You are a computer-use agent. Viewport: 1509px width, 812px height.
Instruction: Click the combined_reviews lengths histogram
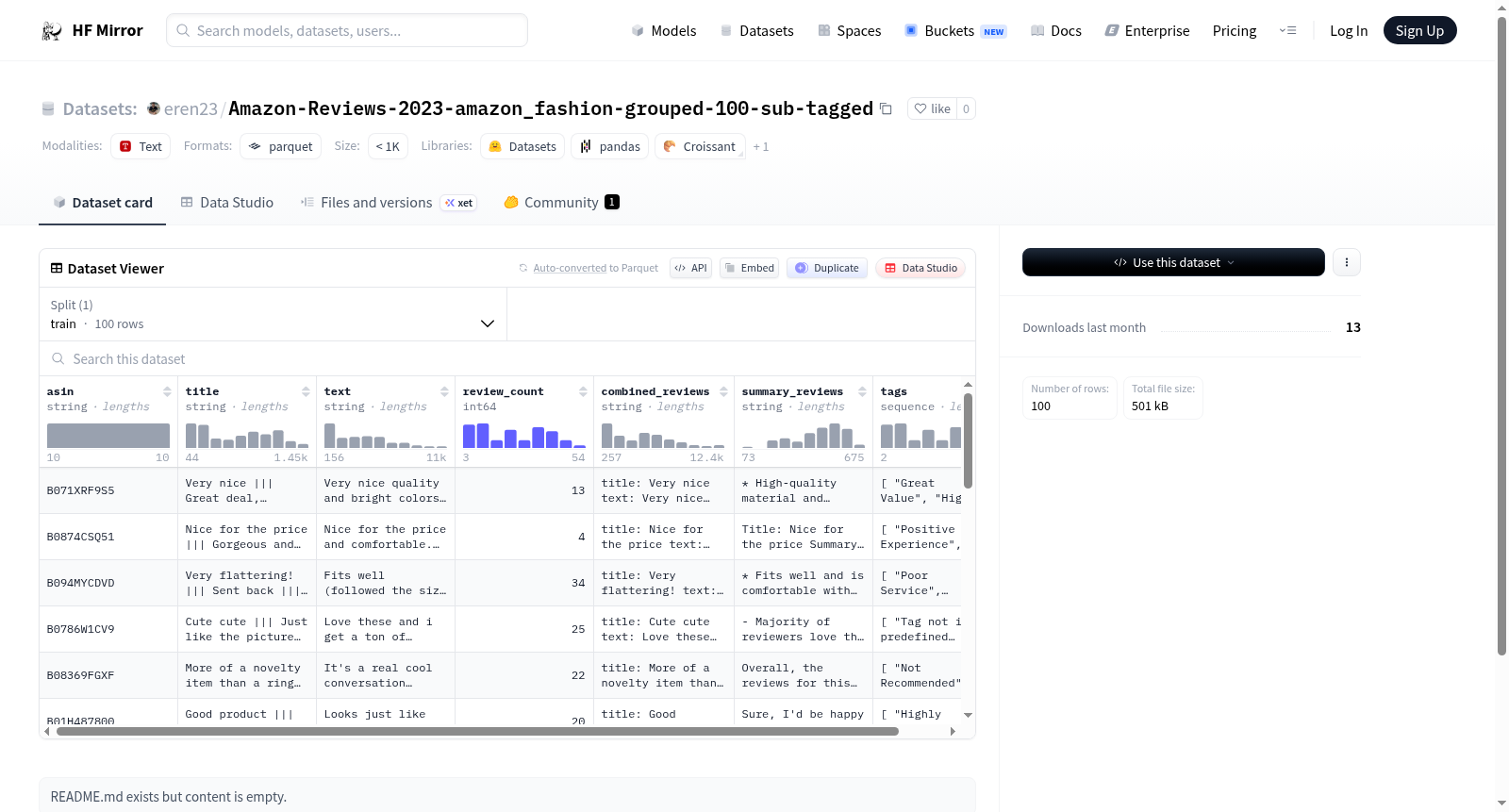tap(663, 436)
